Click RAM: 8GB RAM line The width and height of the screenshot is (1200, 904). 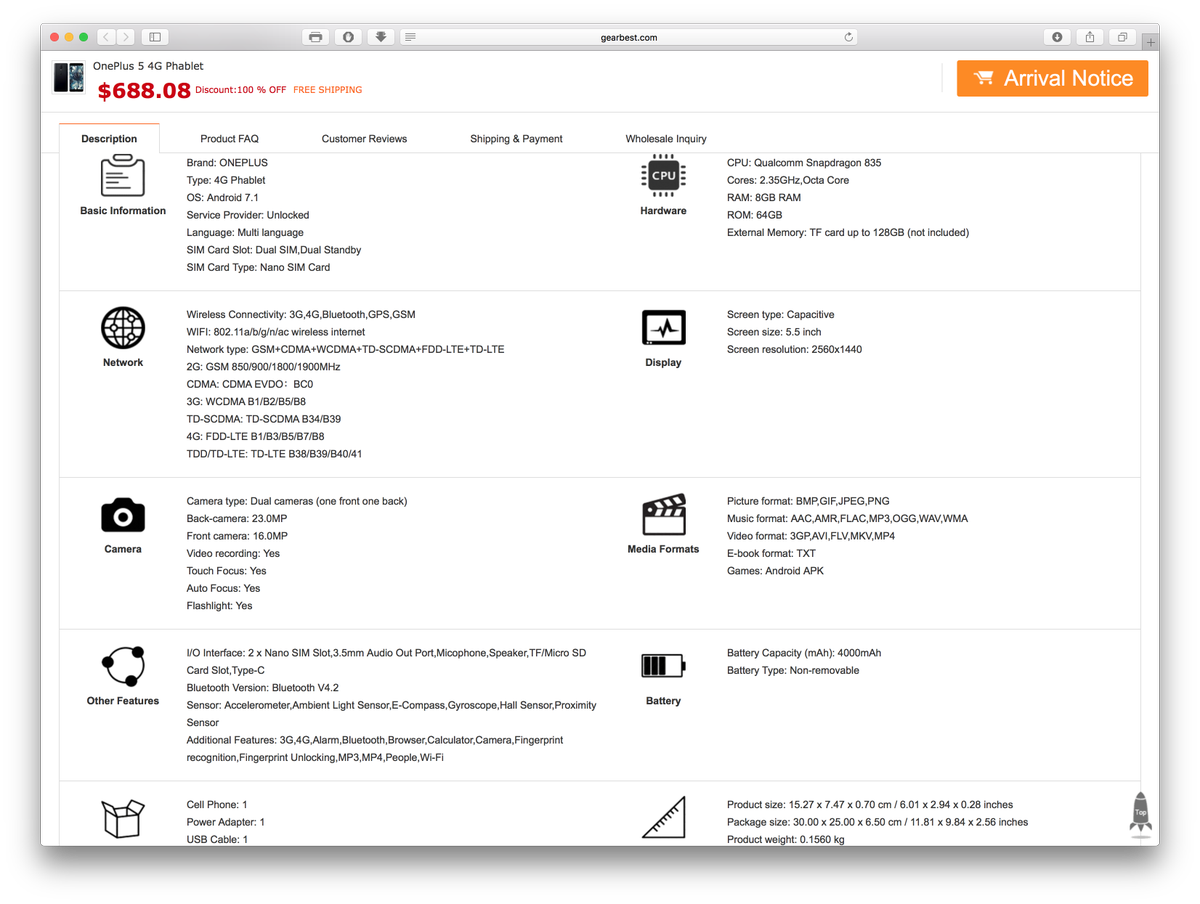pyautogui.click(x=764, y=198)
